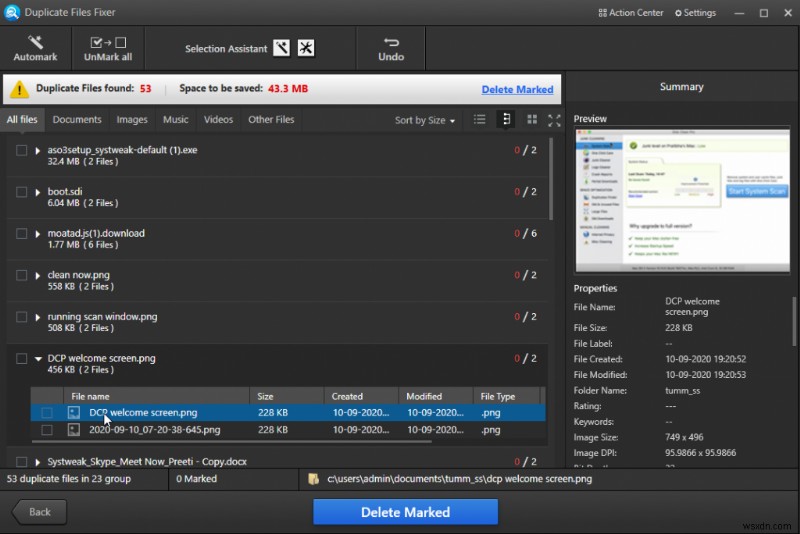Click the Automark wand tool
Viewport: 800px width, 534px height.
click(x=35, y=48)
